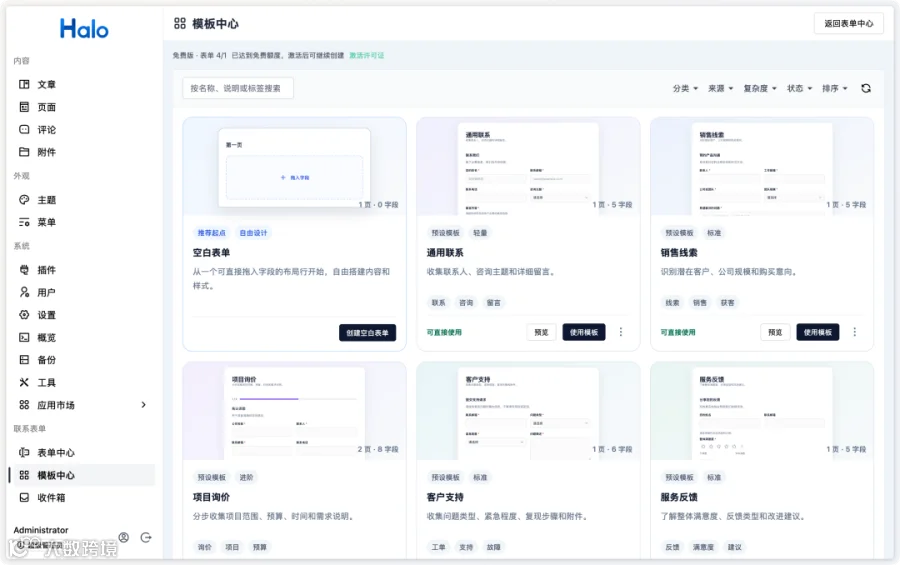
Task: Open the 分类 filter dropdown
Action: click(685, 88)
